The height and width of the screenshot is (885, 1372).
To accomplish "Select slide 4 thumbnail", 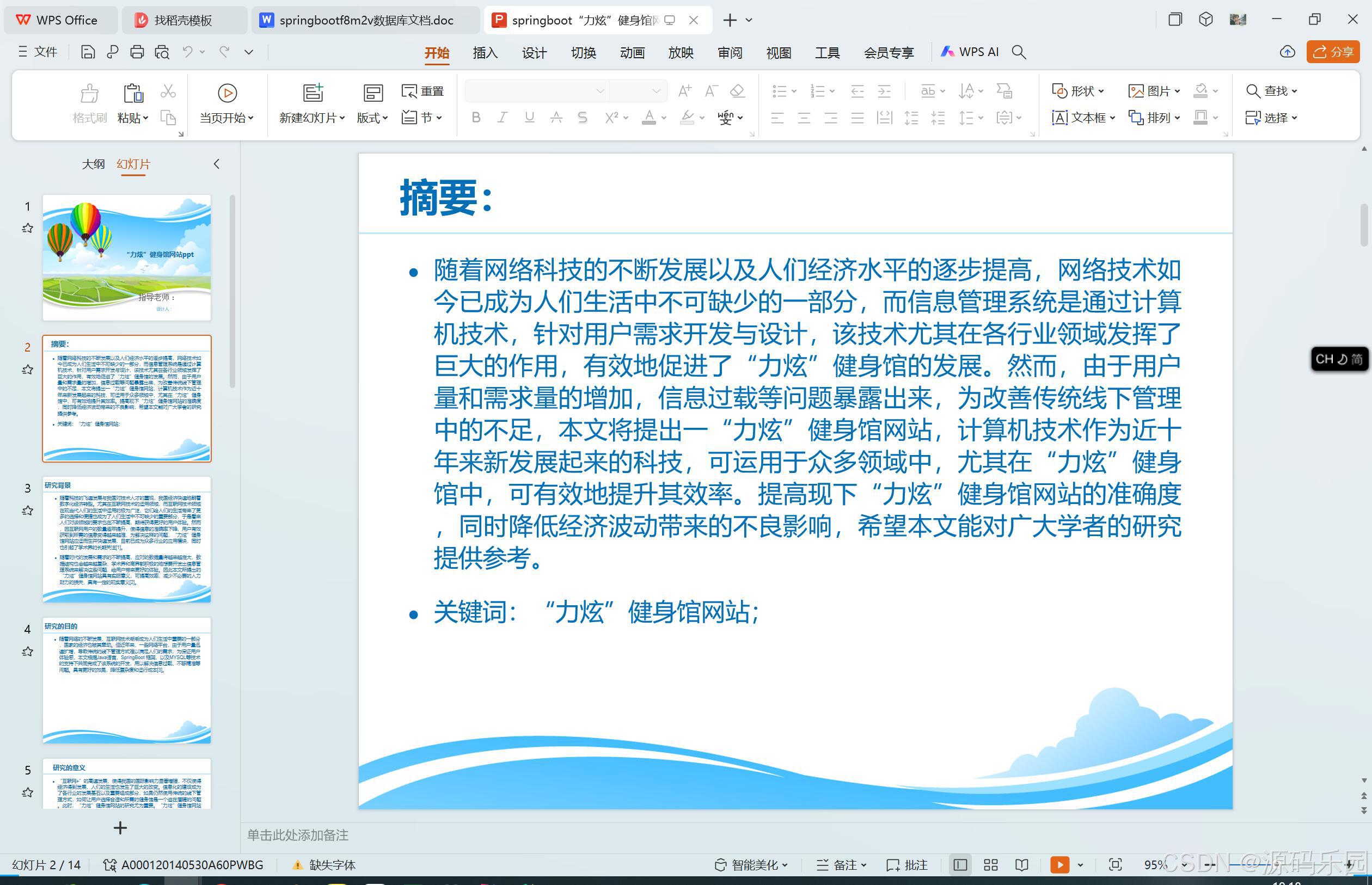I will [x=126, y=680].
